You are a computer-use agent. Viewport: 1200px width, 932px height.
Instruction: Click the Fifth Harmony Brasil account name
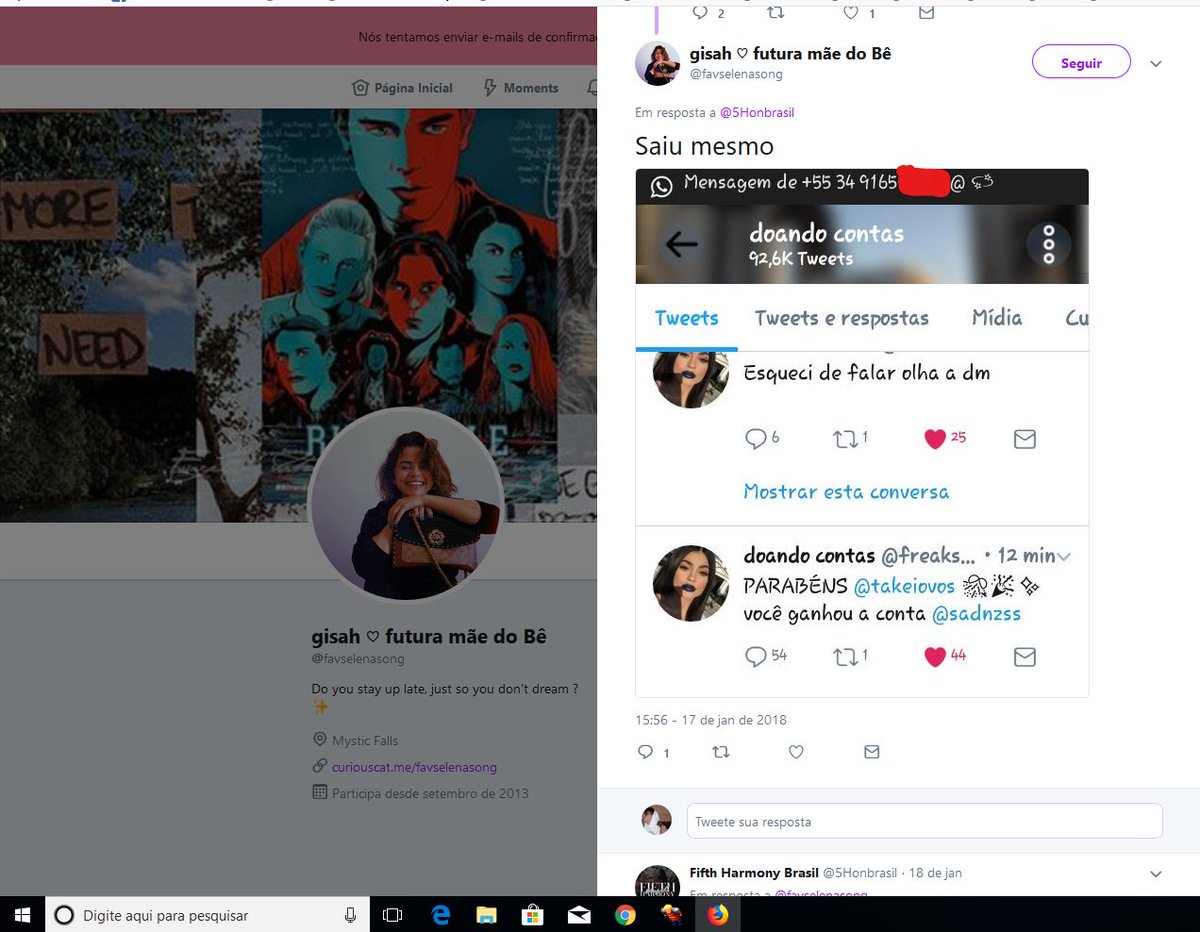754,873
